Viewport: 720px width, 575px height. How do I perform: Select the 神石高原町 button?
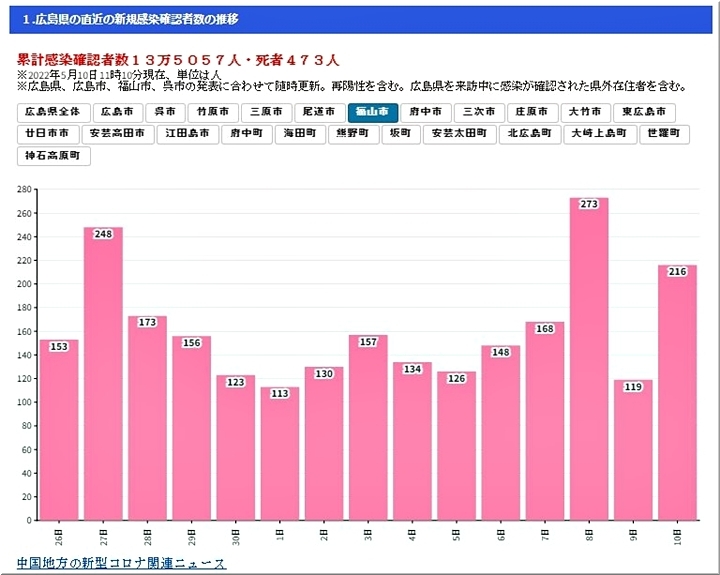click(54, 155)
